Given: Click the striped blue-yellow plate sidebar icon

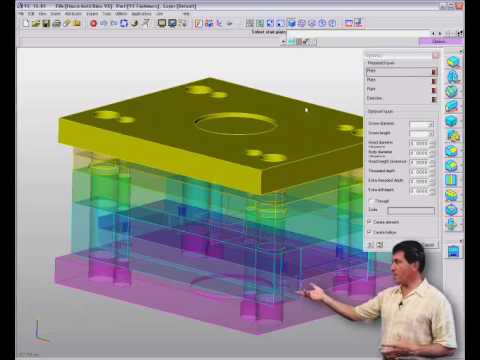Looking at the screenshot, I should [x=452, y=180].
